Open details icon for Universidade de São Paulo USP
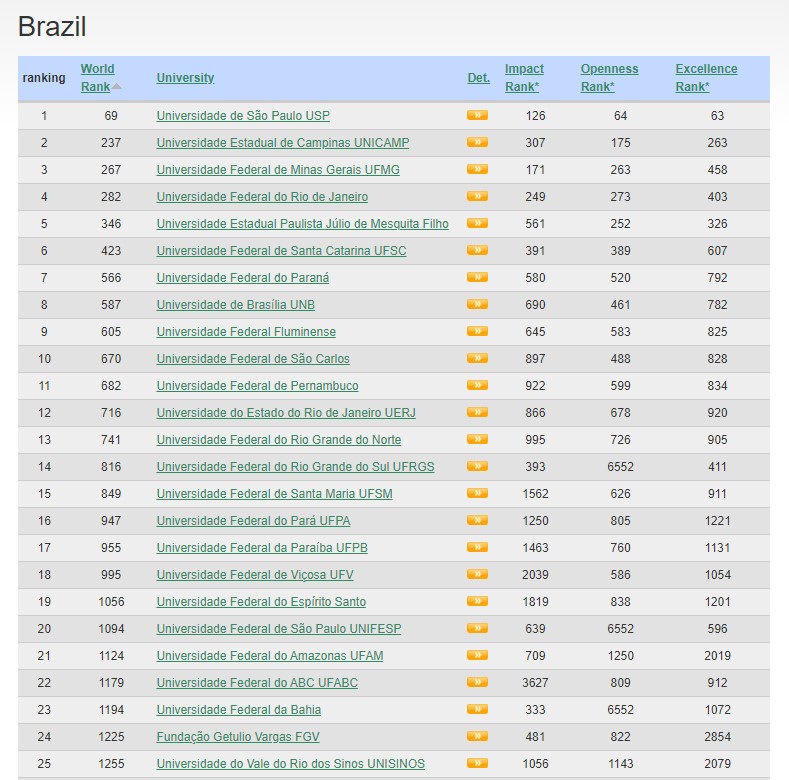The height and width of the screenshot is (780, 789). coord(477,116)
